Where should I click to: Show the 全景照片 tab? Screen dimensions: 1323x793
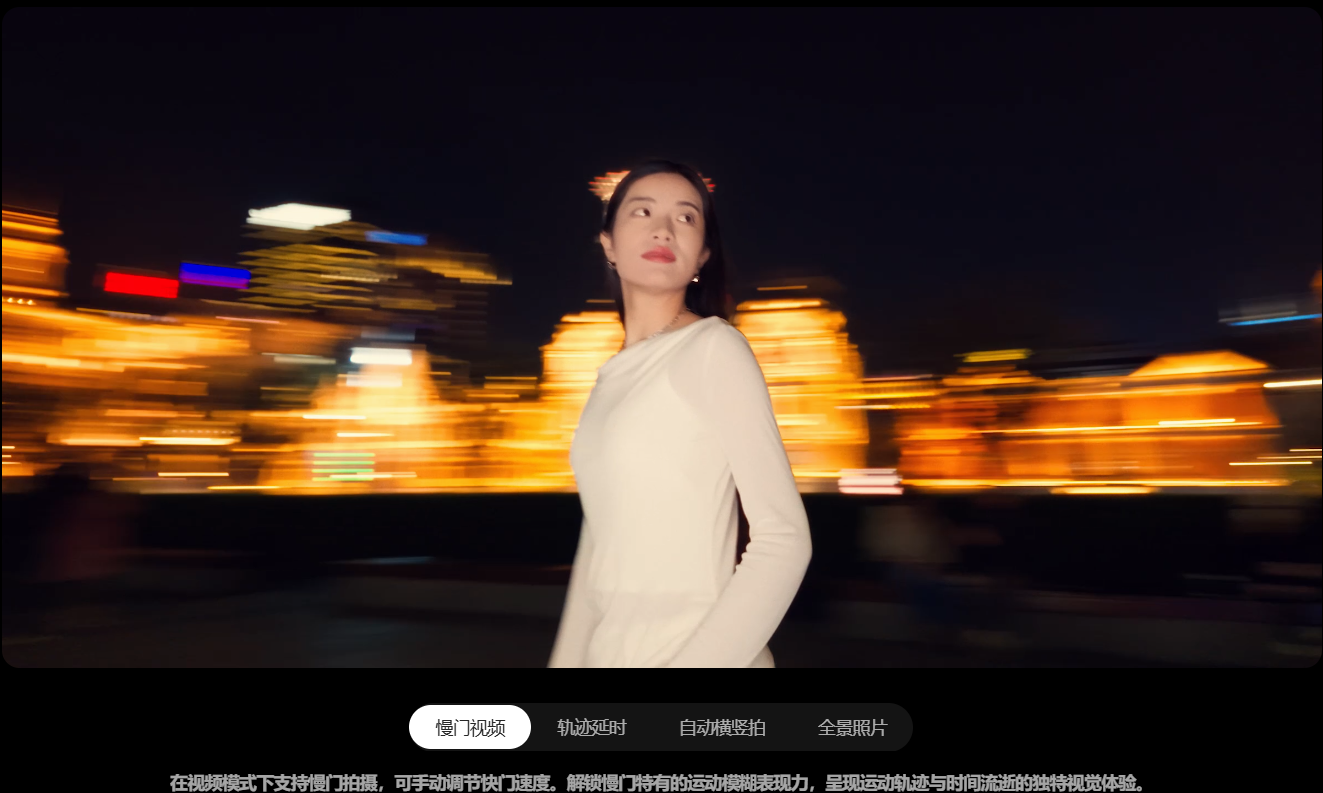[x=852, y=727]
